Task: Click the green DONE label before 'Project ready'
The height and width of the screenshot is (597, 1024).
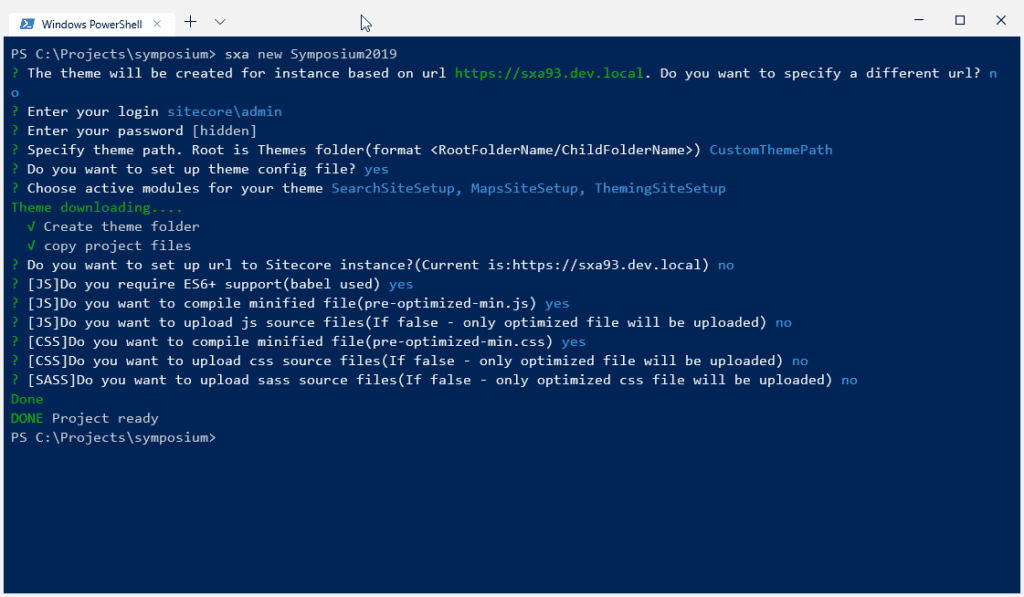Action: coord(27,418)
